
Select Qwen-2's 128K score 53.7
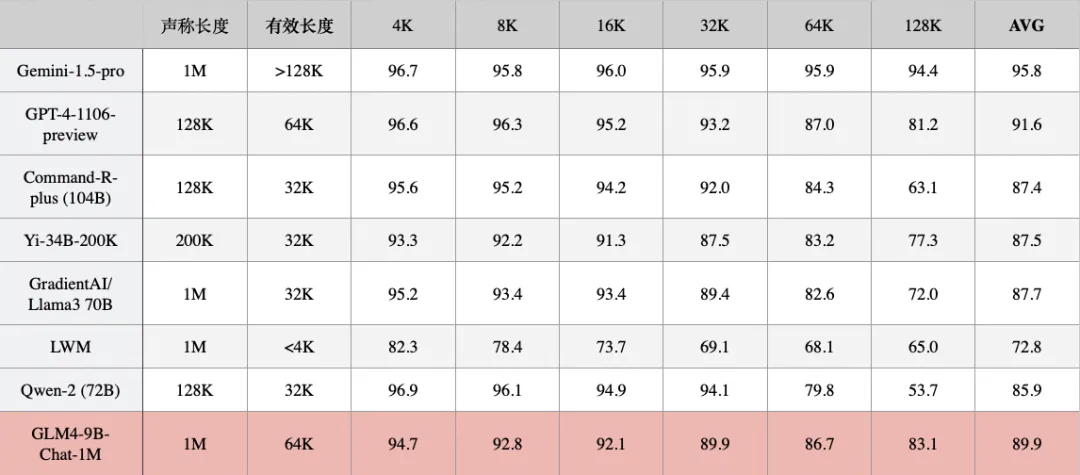[x=922, y=390]
